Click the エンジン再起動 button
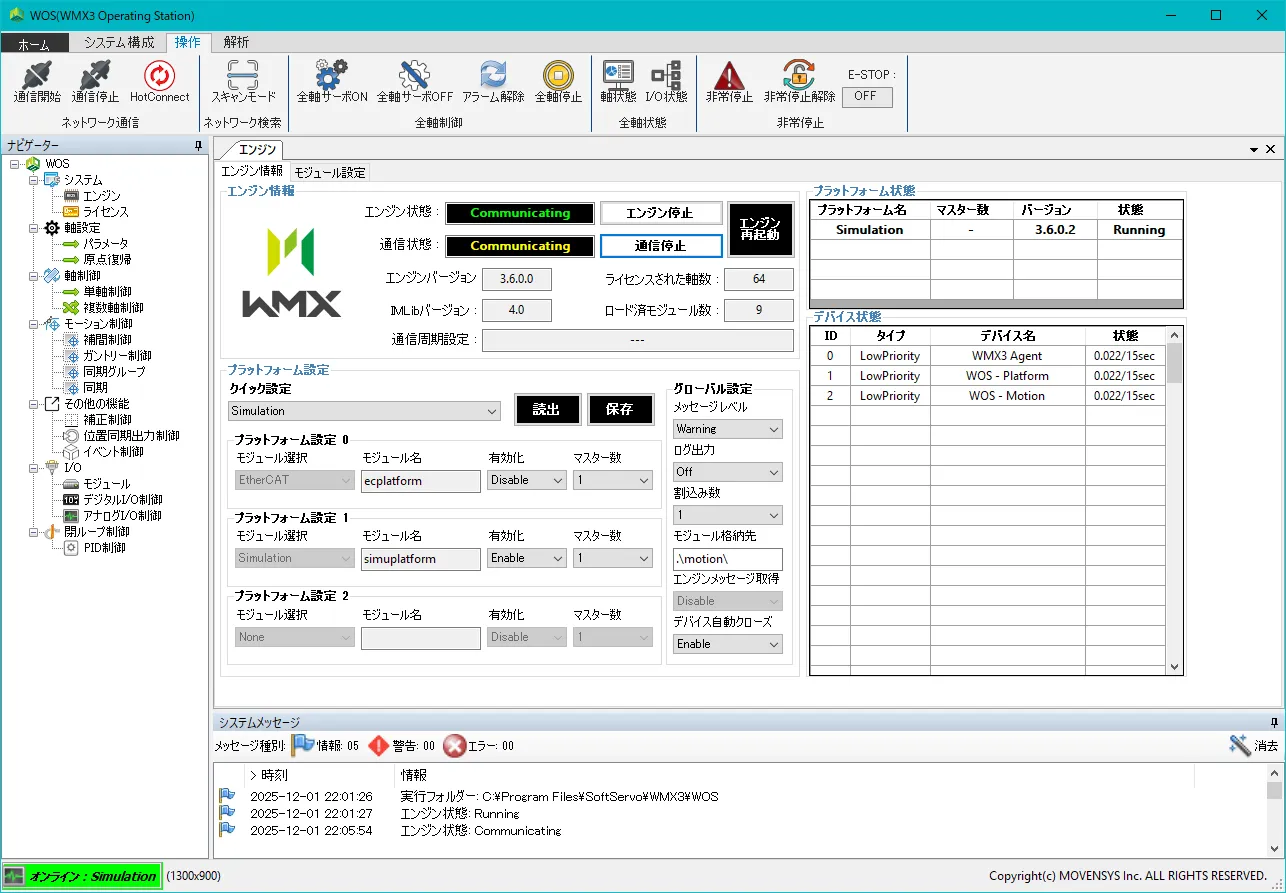 click(760, 229)
